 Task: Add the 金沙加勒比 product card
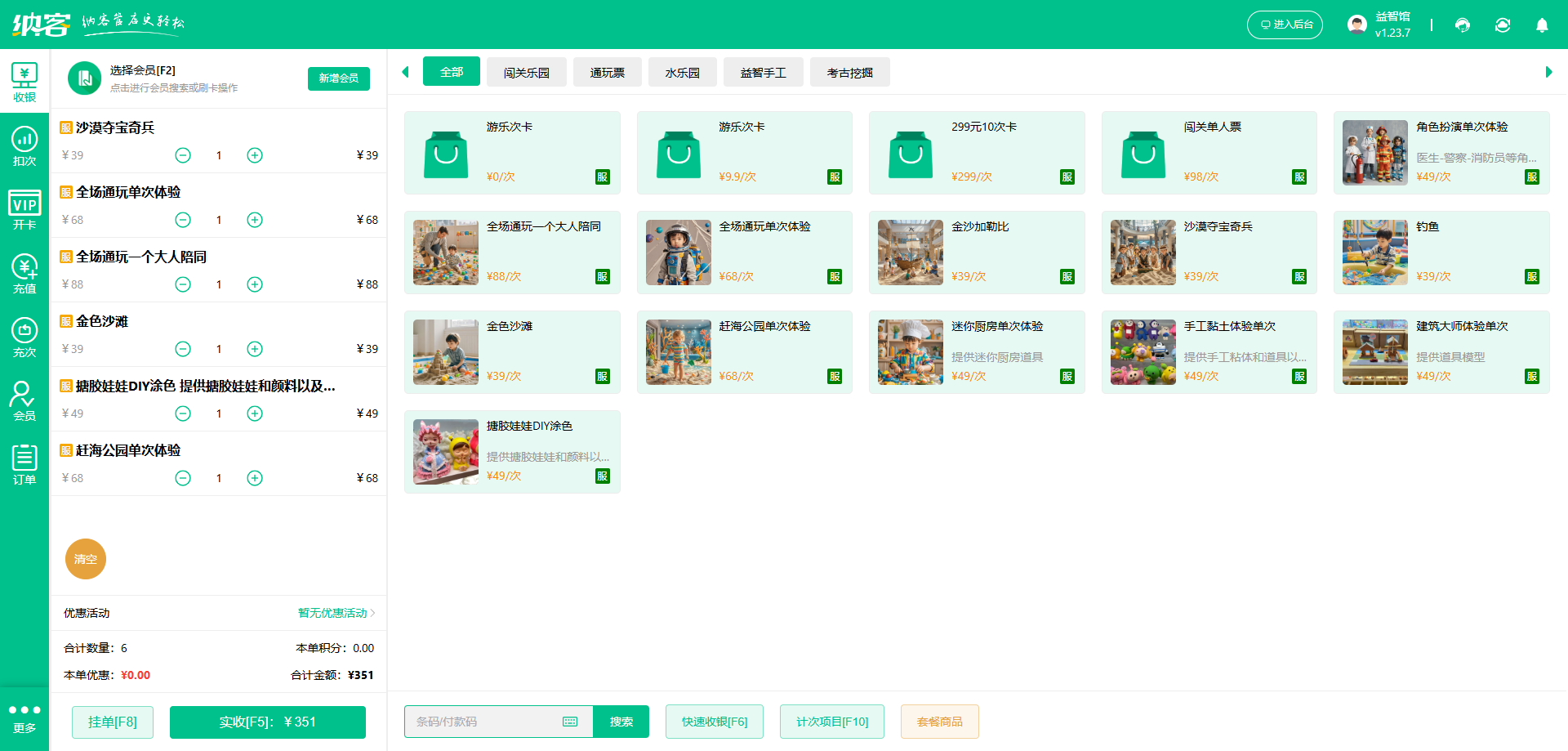pos(977,253)
